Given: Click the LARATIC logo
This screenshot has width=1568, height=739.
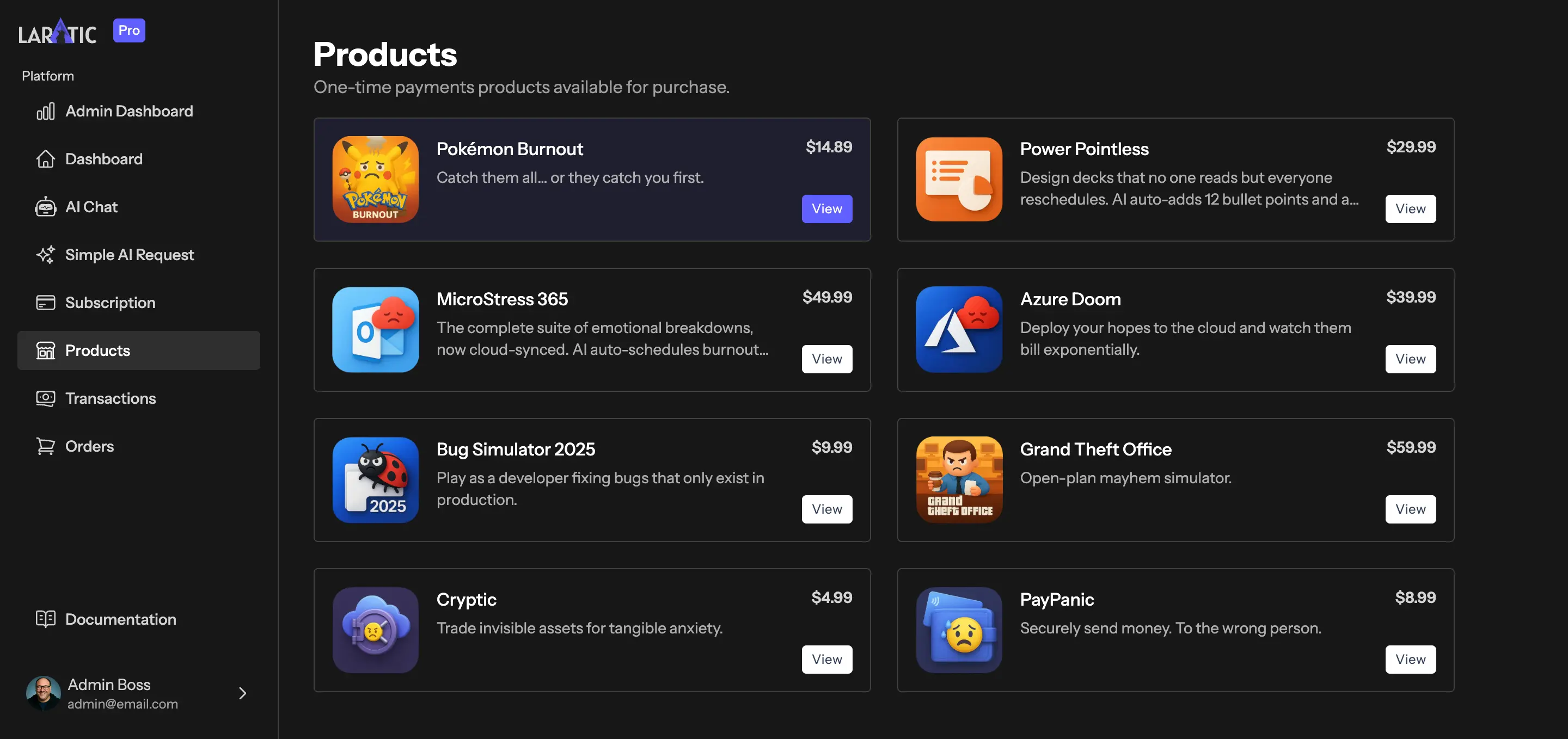Looking at the screenshot, I should (57, 30).
